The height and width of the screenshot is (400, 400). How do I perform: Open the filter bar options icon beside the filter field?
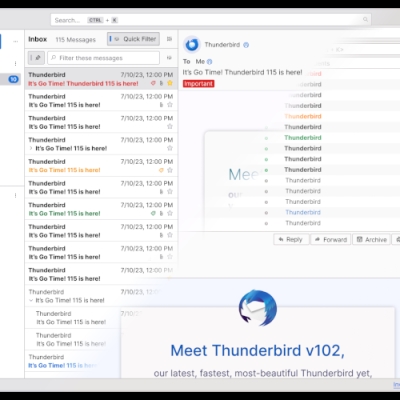pyautogui.click(x=169, y=58)
